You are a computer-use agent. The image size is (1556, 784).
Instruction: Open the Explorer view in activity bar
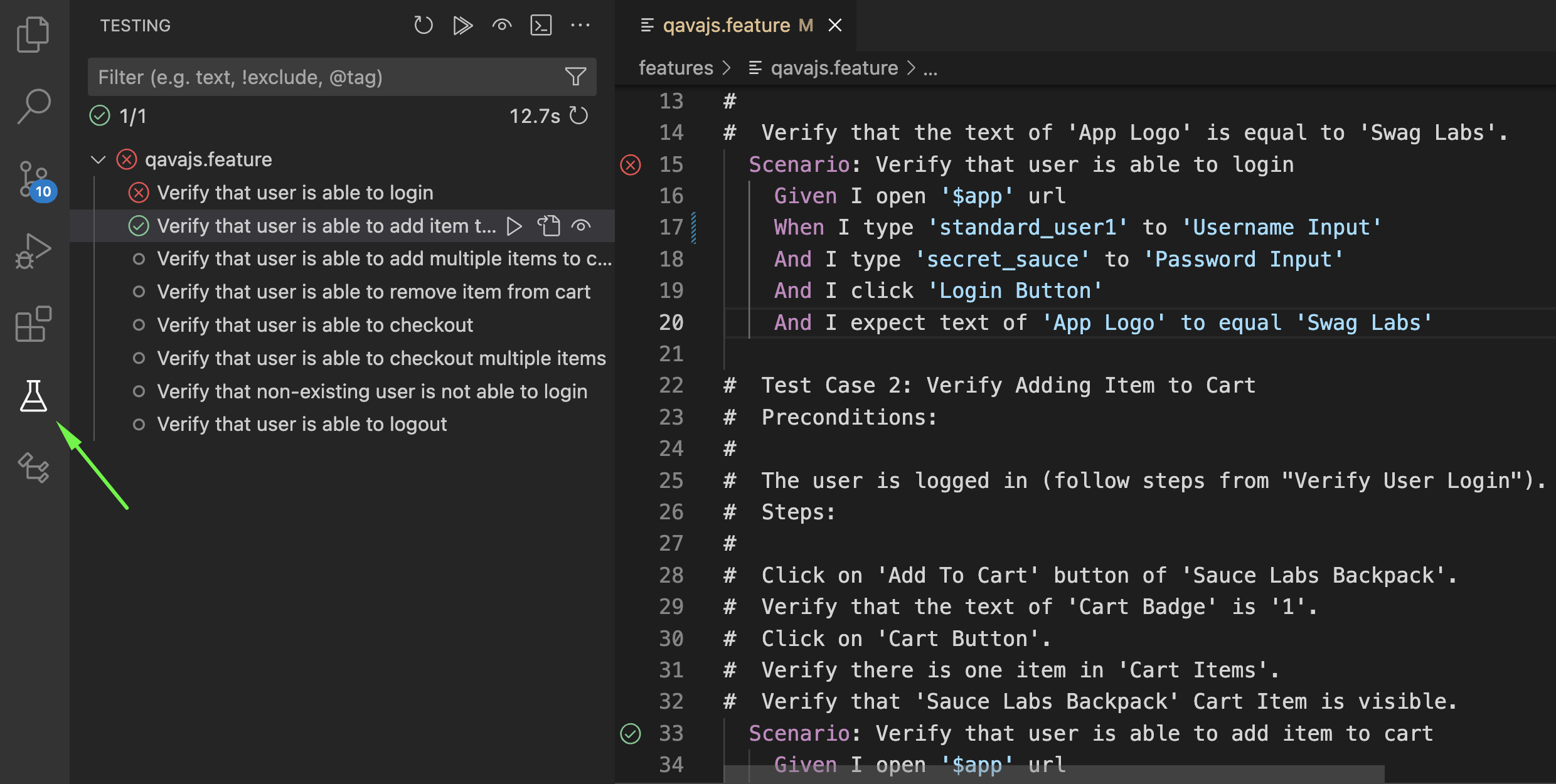[33, 34]
